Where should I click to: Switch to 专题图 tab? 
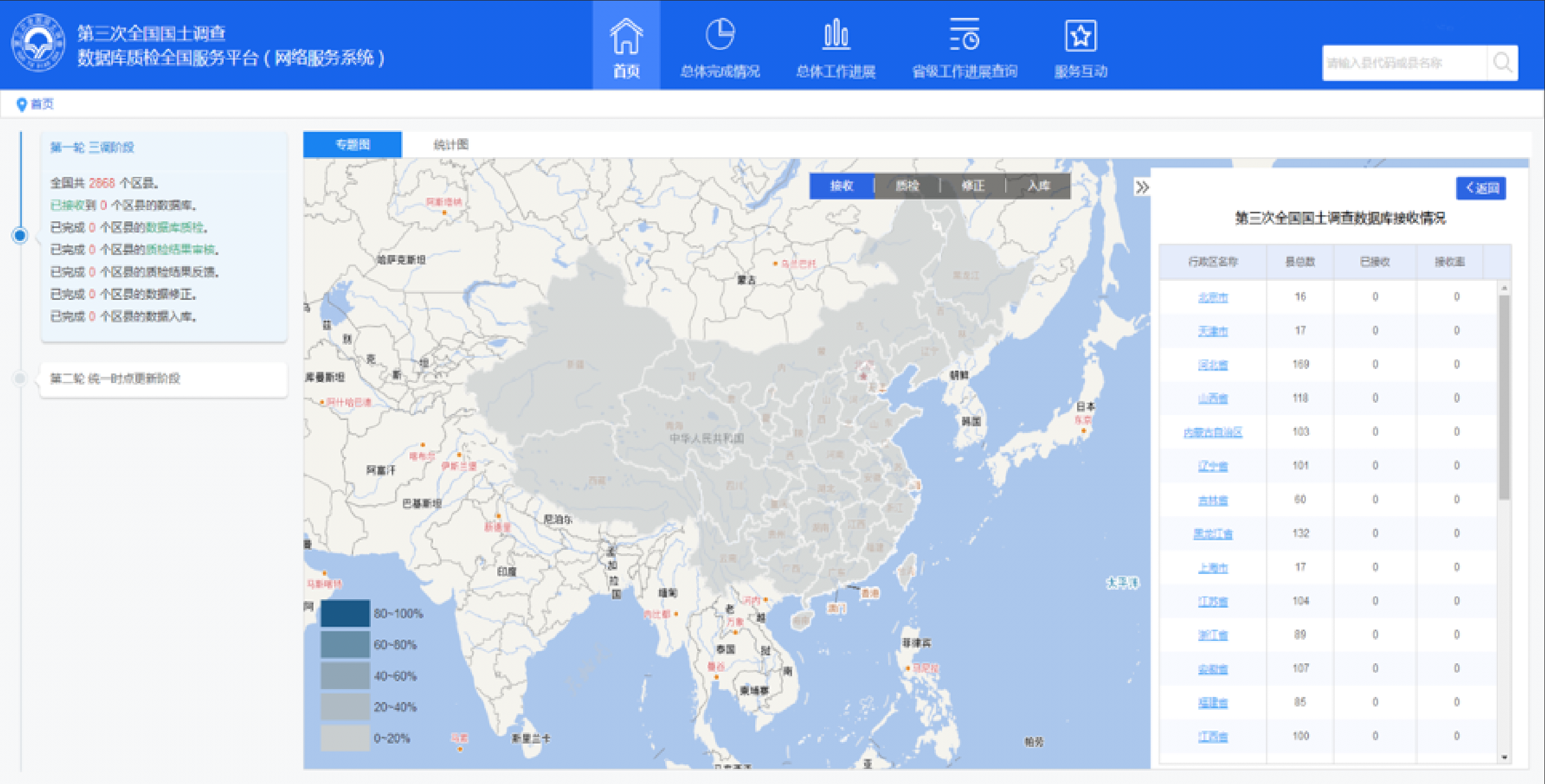pyautogui.click(x=353, y=144)
